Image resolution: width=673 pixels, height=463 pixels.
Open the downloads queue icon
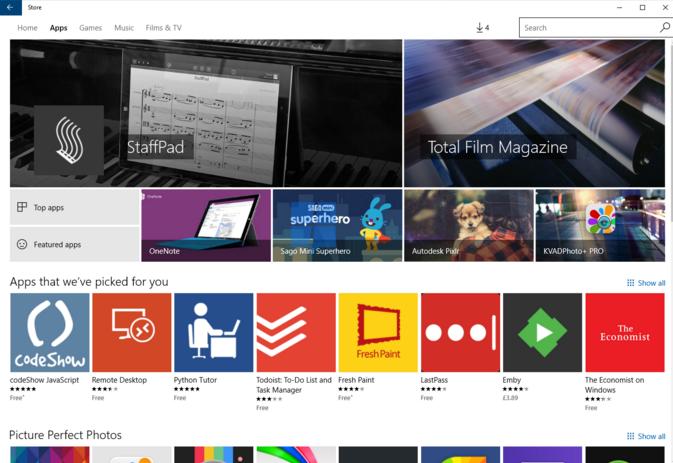(x=482, y=28)
